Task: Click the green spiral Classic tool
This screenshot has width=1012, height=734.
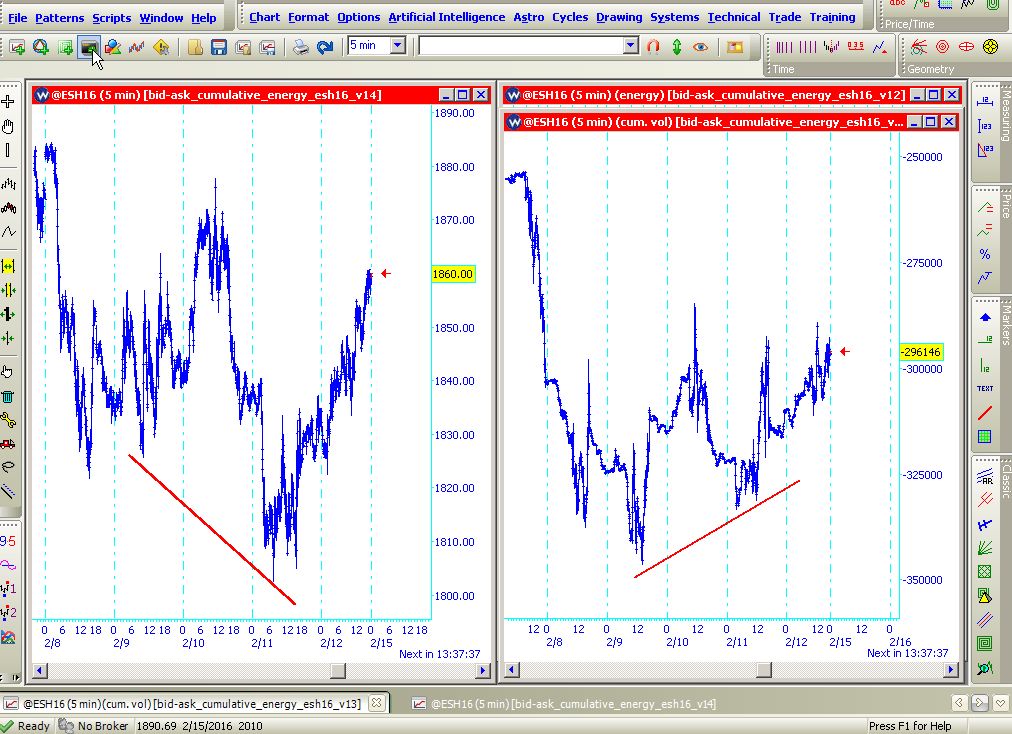Action: pos(985,643)
